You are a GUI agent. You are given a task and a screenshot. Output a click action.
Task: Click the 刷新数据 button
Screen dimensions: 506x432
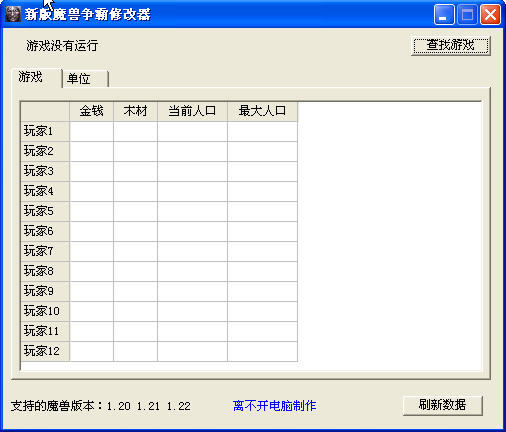coord(443,405)
